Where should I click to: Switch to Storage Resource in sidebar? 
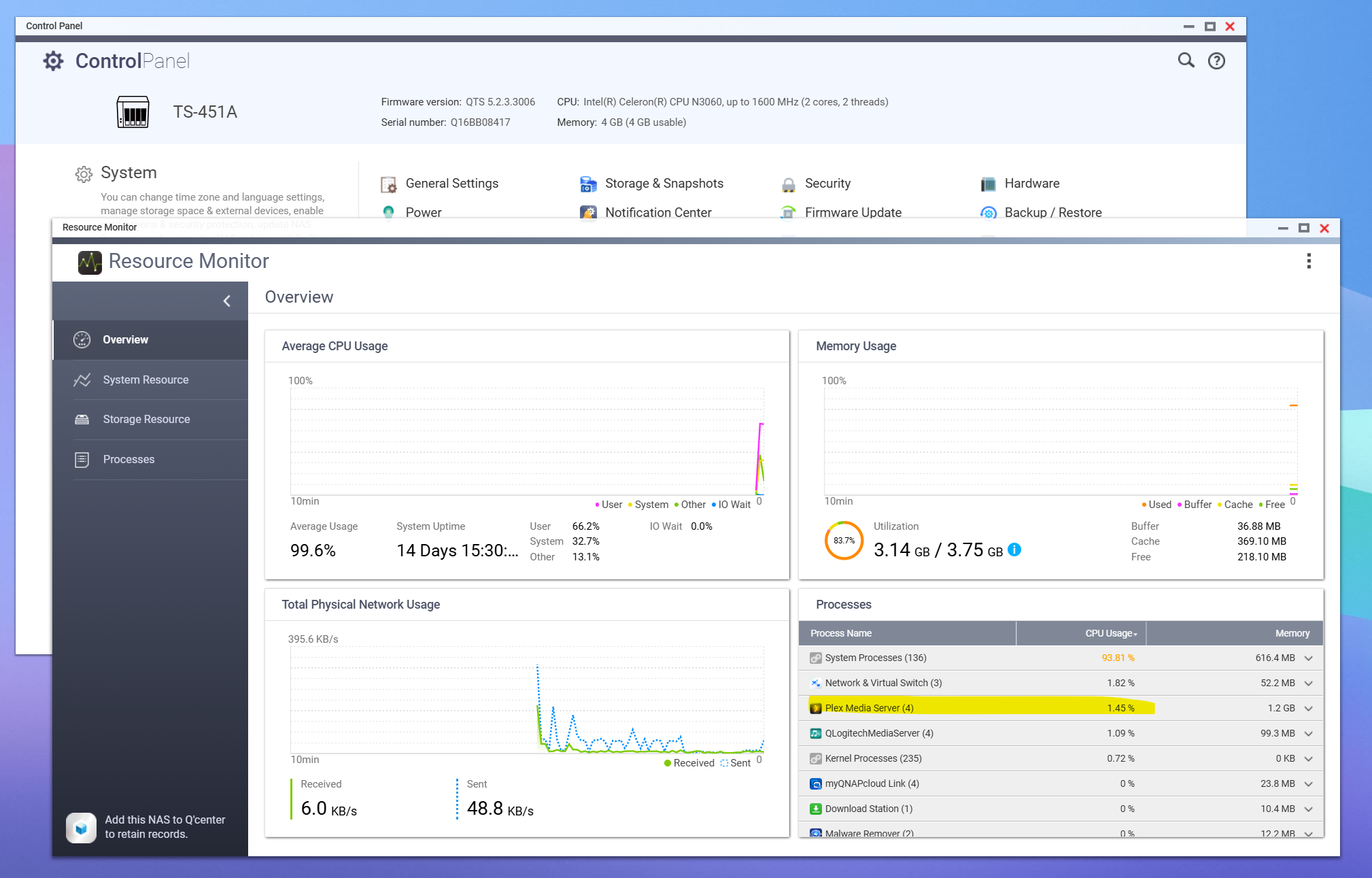coord(151,420)
